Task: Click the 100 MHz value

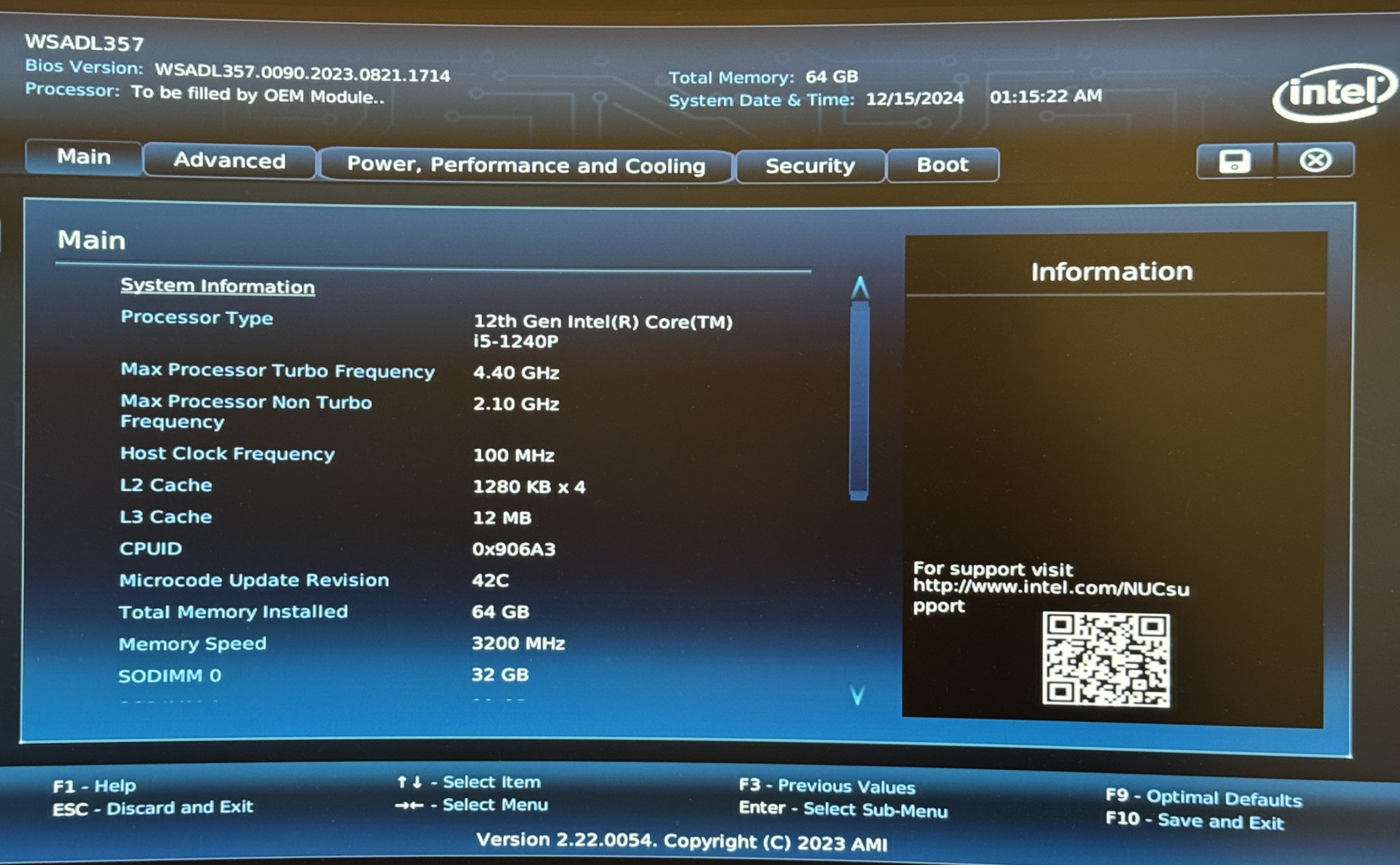Action: point(513,455)
